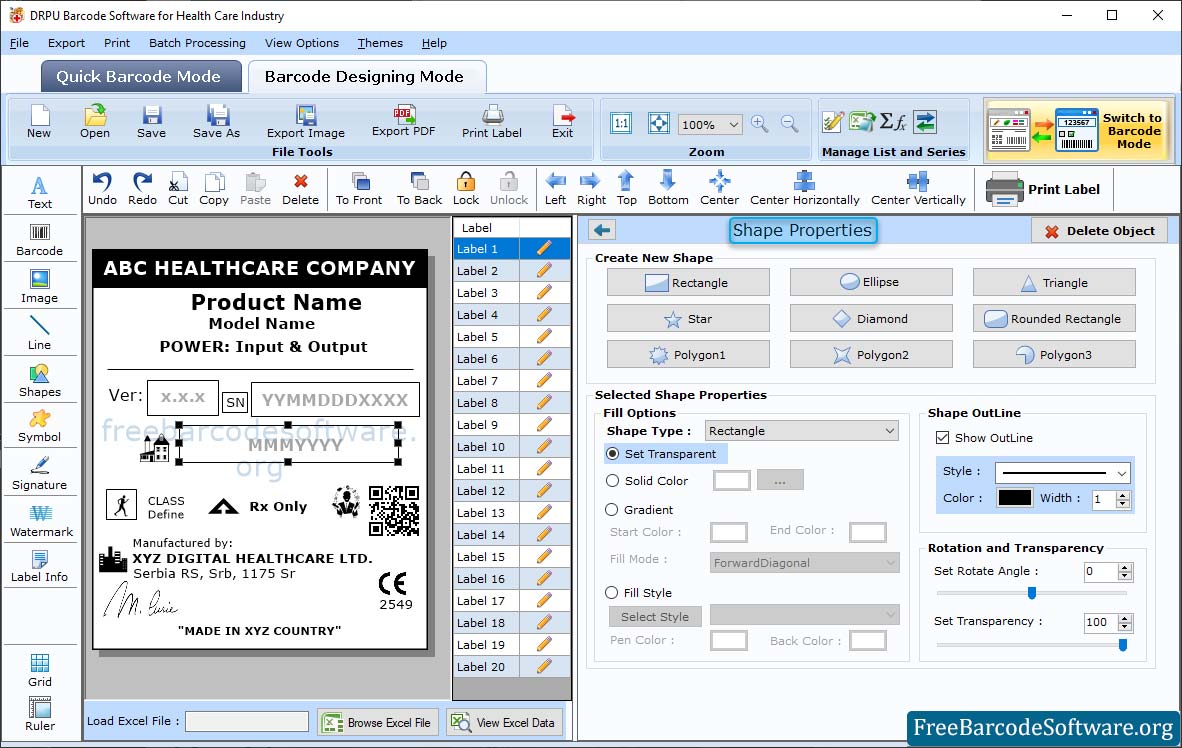This screenshot has width=1182, height=748.
Task: Open Label Info in sidebar
Action: (39, 566)
